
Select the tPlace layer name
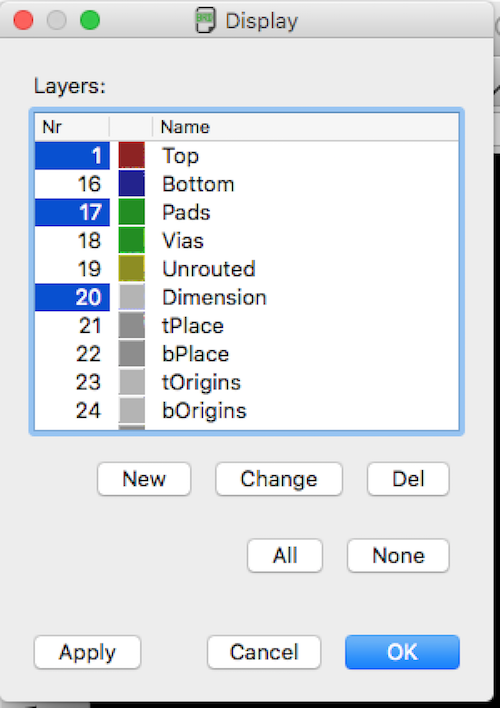193,326
